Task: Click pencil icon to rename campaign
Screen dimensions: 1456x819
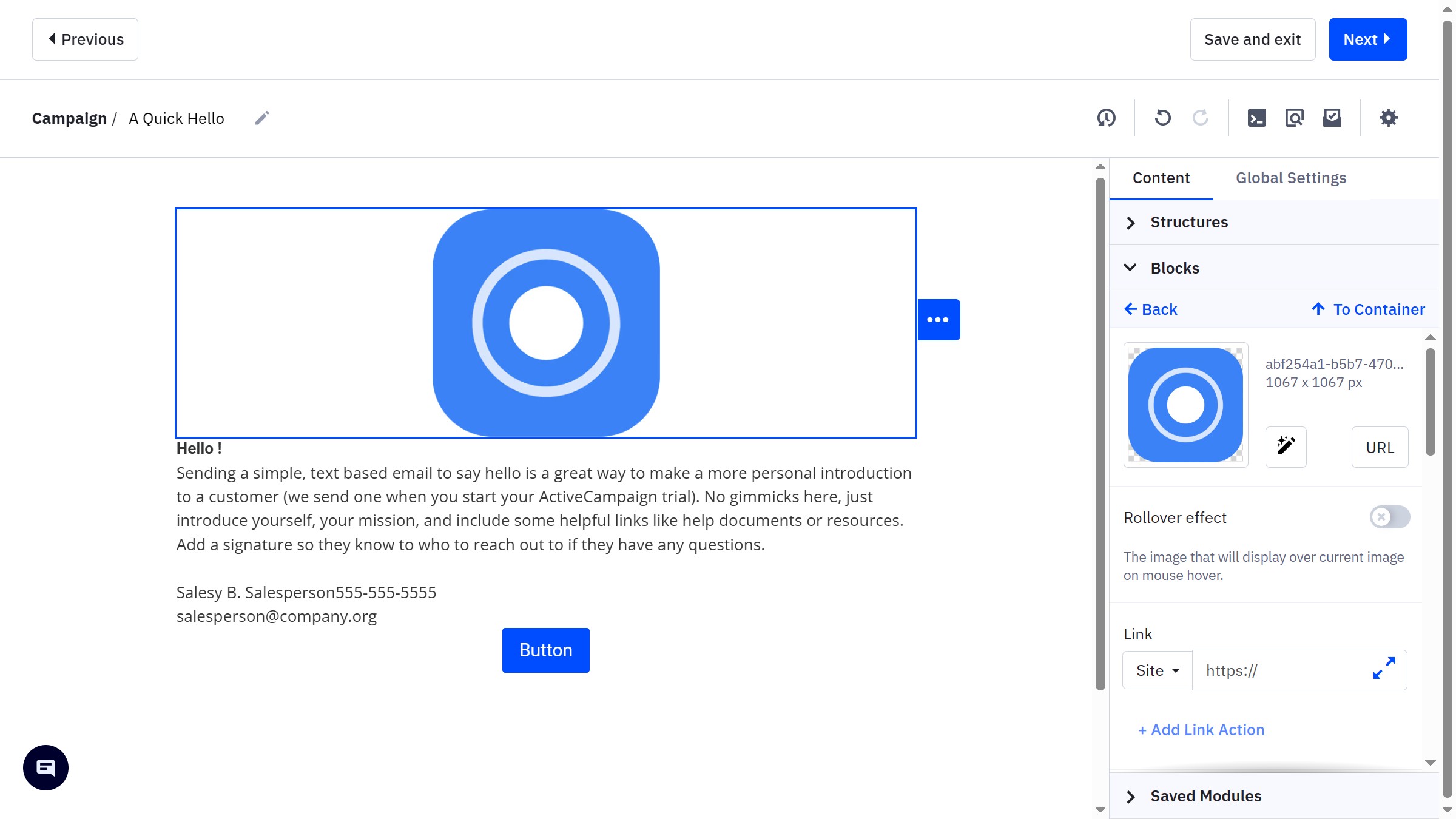Action: click(x=261, y=118)
